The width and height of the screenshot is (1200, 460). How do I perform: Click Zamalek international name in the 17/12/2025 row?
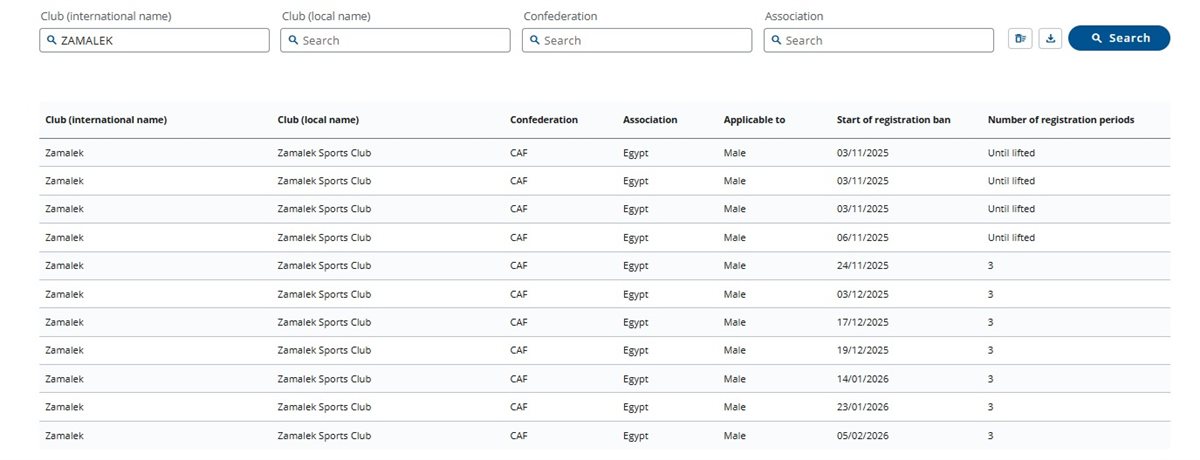pyautogui.click(x=64, y=323)
